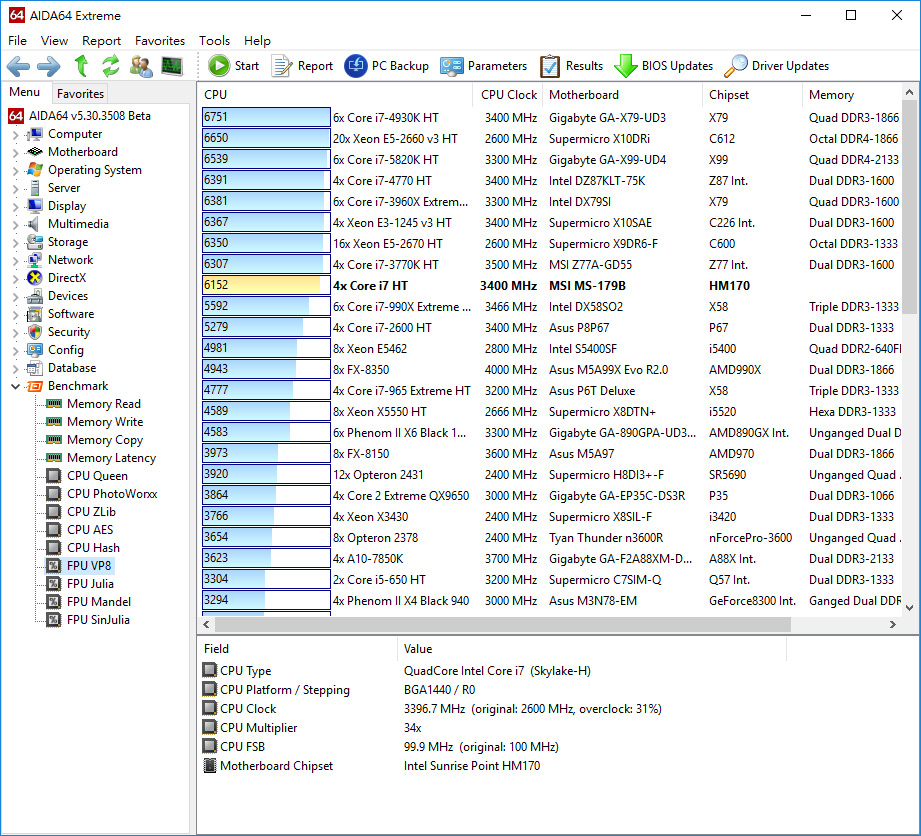Viewport: 921px width, 836px height.
Task: Select the Server tree icon
Action: (35, 188)
